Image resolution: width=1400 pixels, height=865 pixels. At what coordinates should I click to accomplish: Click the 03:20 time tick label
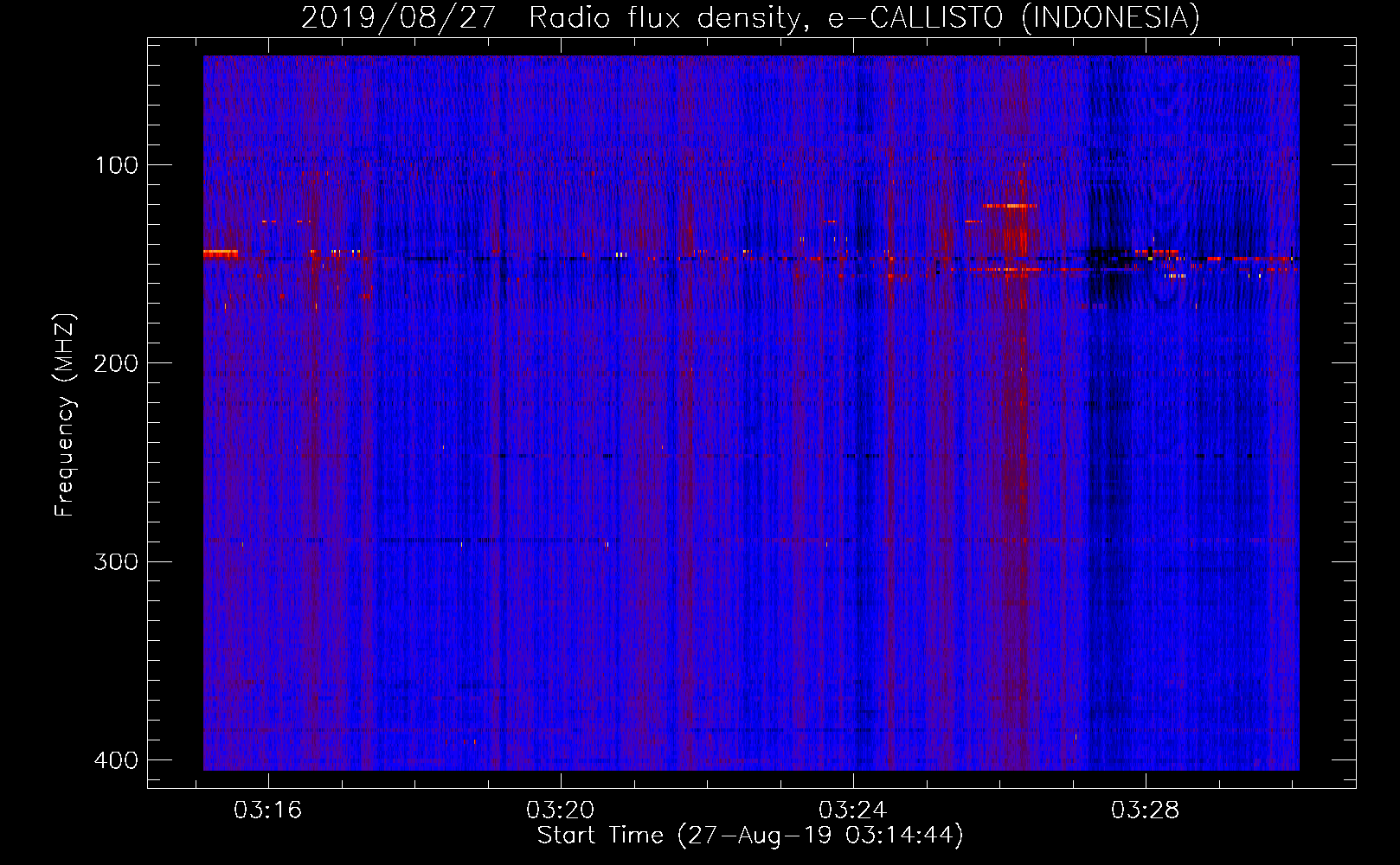point(561,811)
